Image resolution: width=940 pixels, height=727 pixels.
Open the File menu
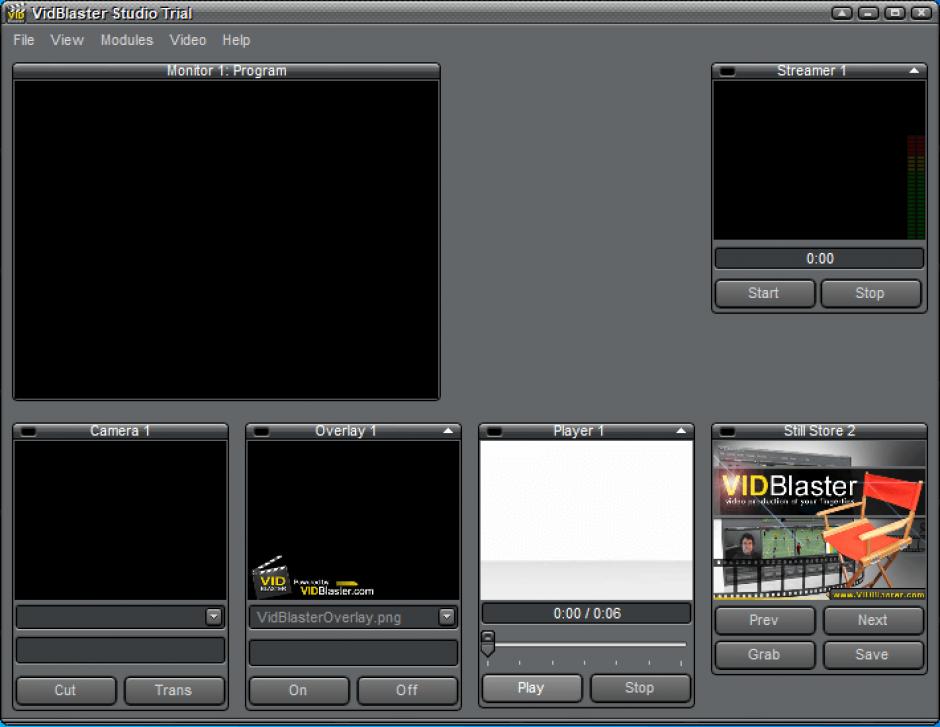coord(23,40)
